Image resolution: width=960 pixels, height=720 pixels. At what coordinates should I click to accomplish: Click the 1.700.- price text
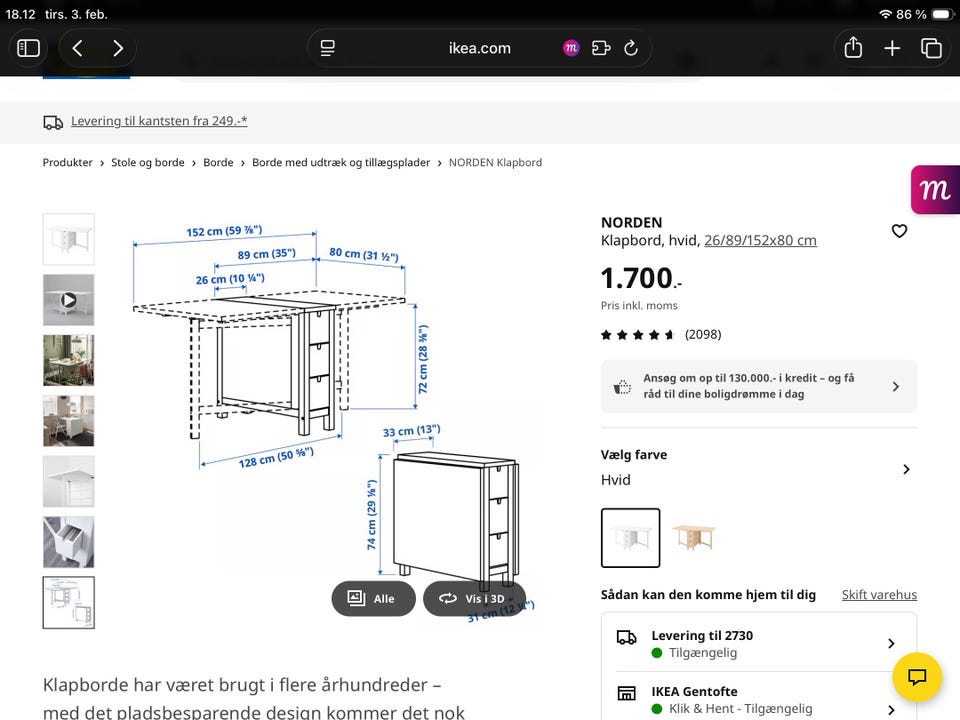click(641, 279)
